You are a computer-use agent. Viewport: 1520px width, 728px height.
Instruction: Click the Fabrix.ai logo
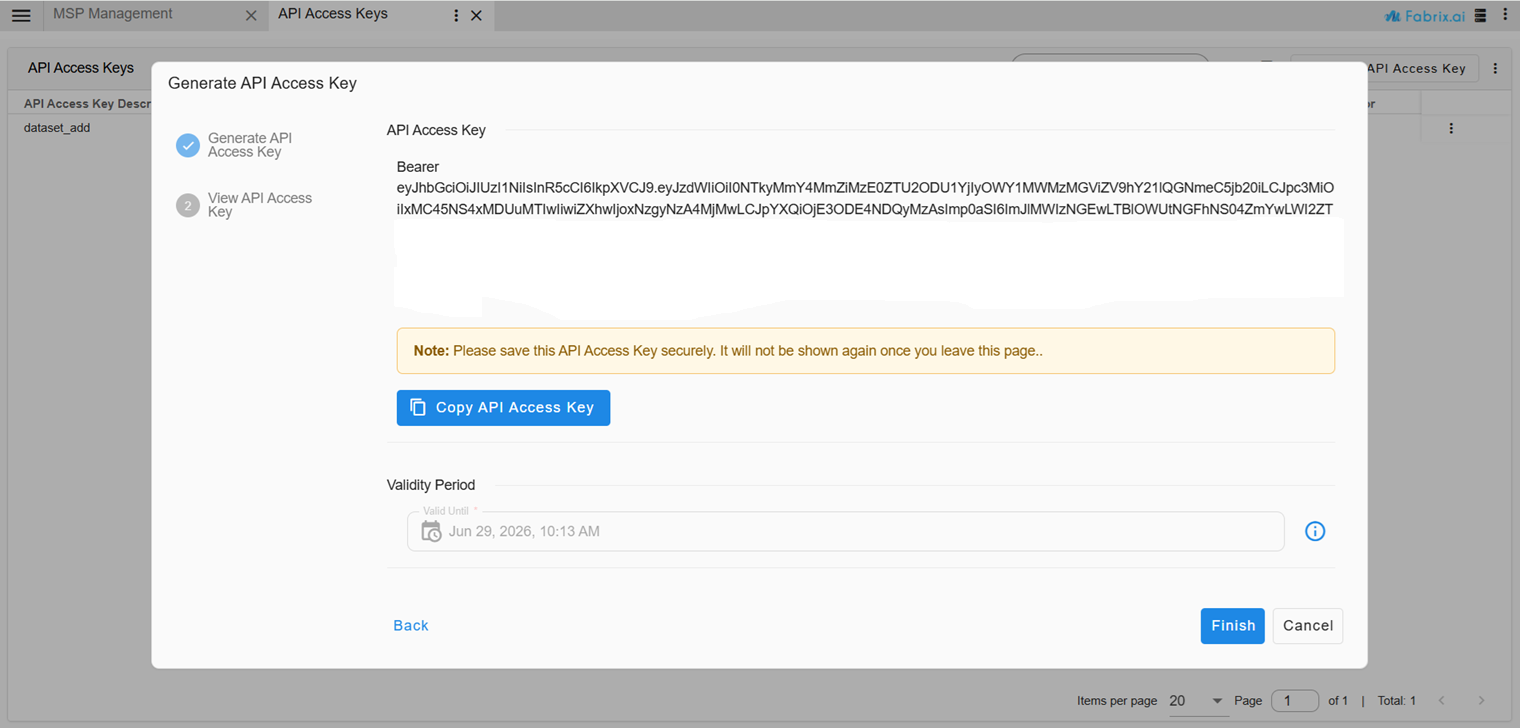(1425, 15)
